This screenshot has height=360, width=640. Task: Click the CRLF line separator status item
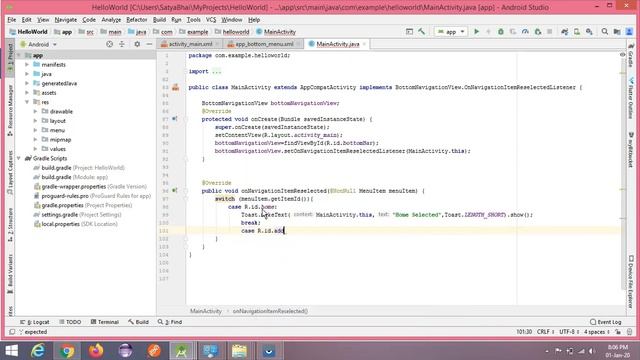click(x=546, y=332)
